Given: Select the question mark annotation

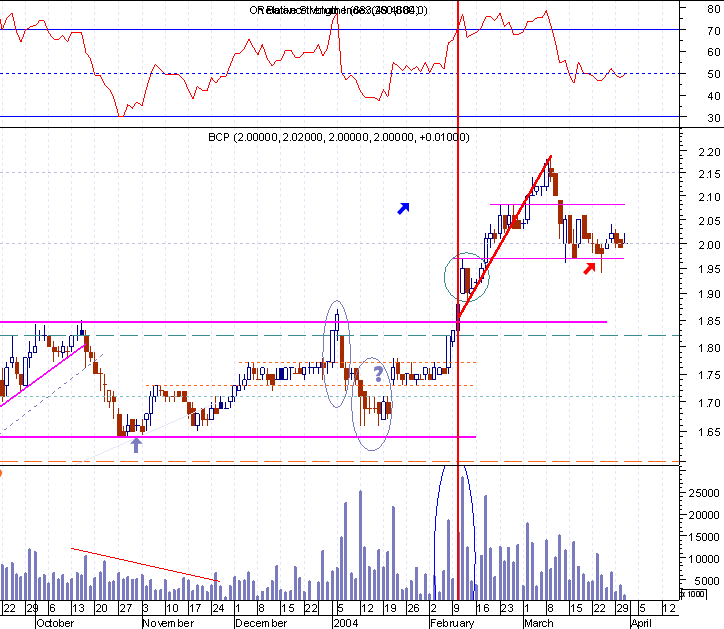Looking at the screenshot, I should [378, 374].
